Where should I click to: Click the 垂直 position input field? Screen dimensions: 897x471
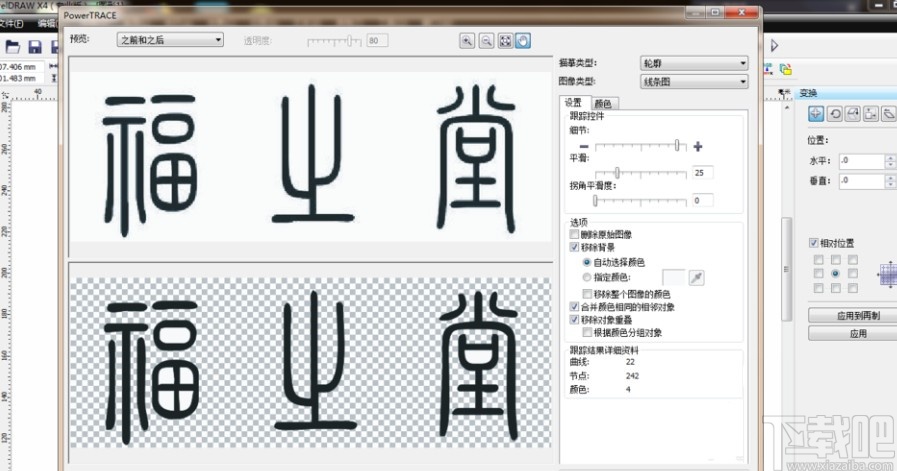(862, 181)
